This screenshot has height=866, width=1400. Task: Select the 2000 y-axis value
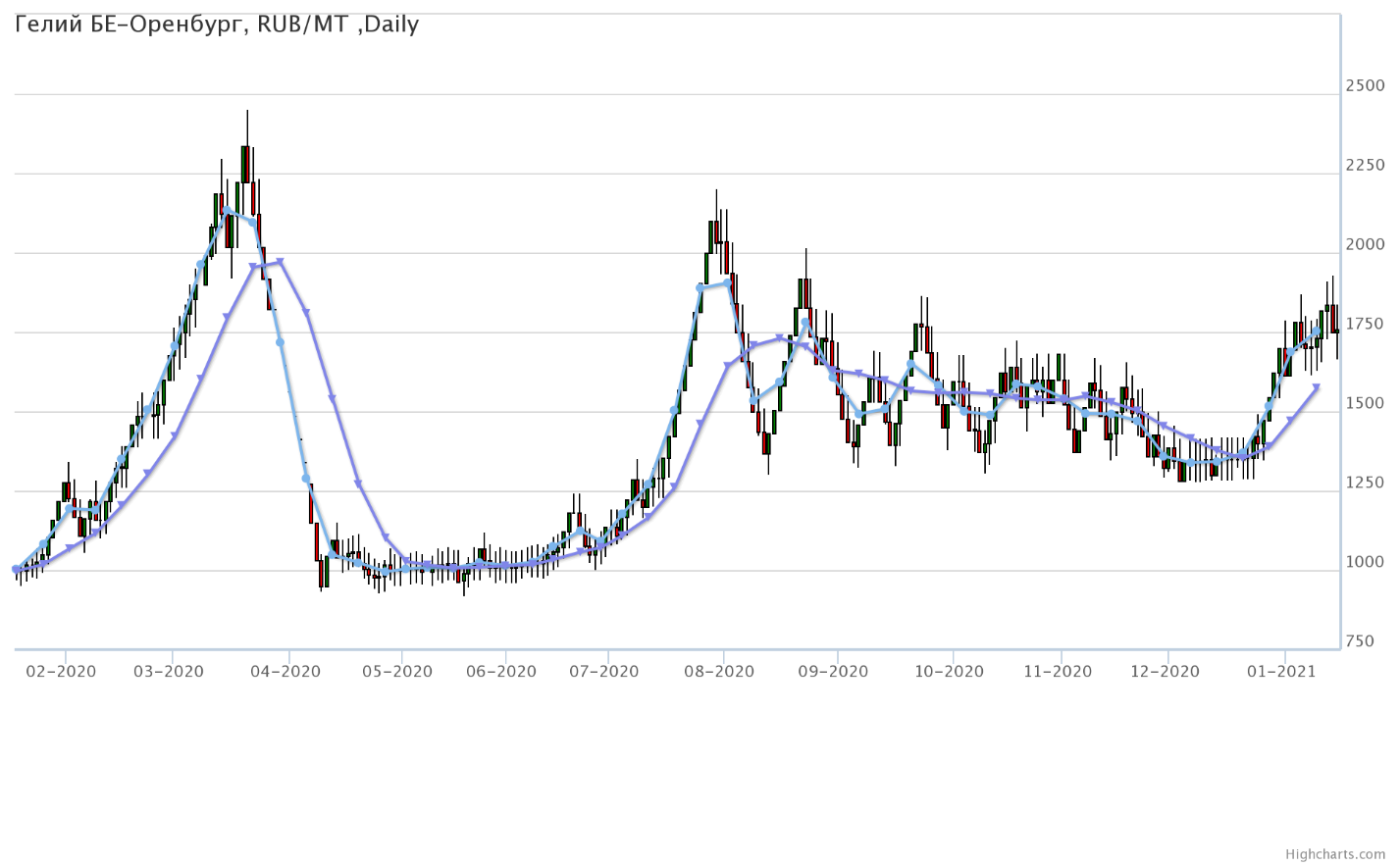click(1365, 245)
